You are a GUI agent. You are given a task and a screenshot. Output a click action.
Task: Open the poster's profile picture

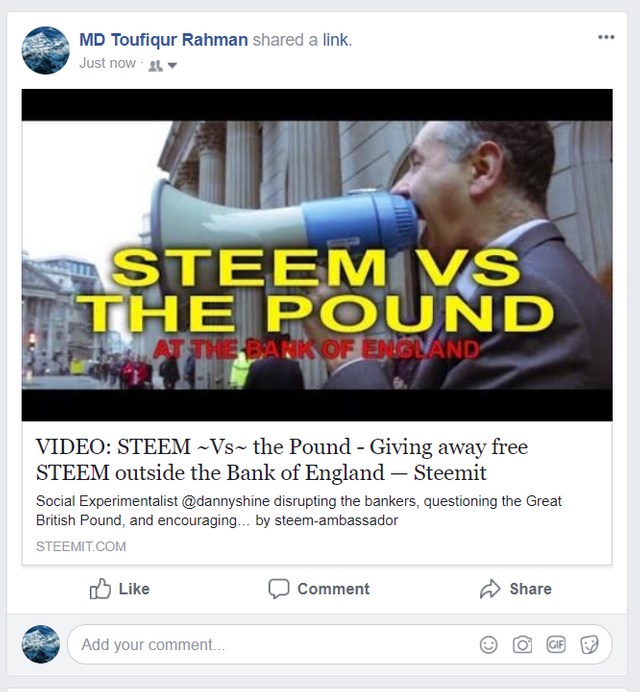pos(45,50)
